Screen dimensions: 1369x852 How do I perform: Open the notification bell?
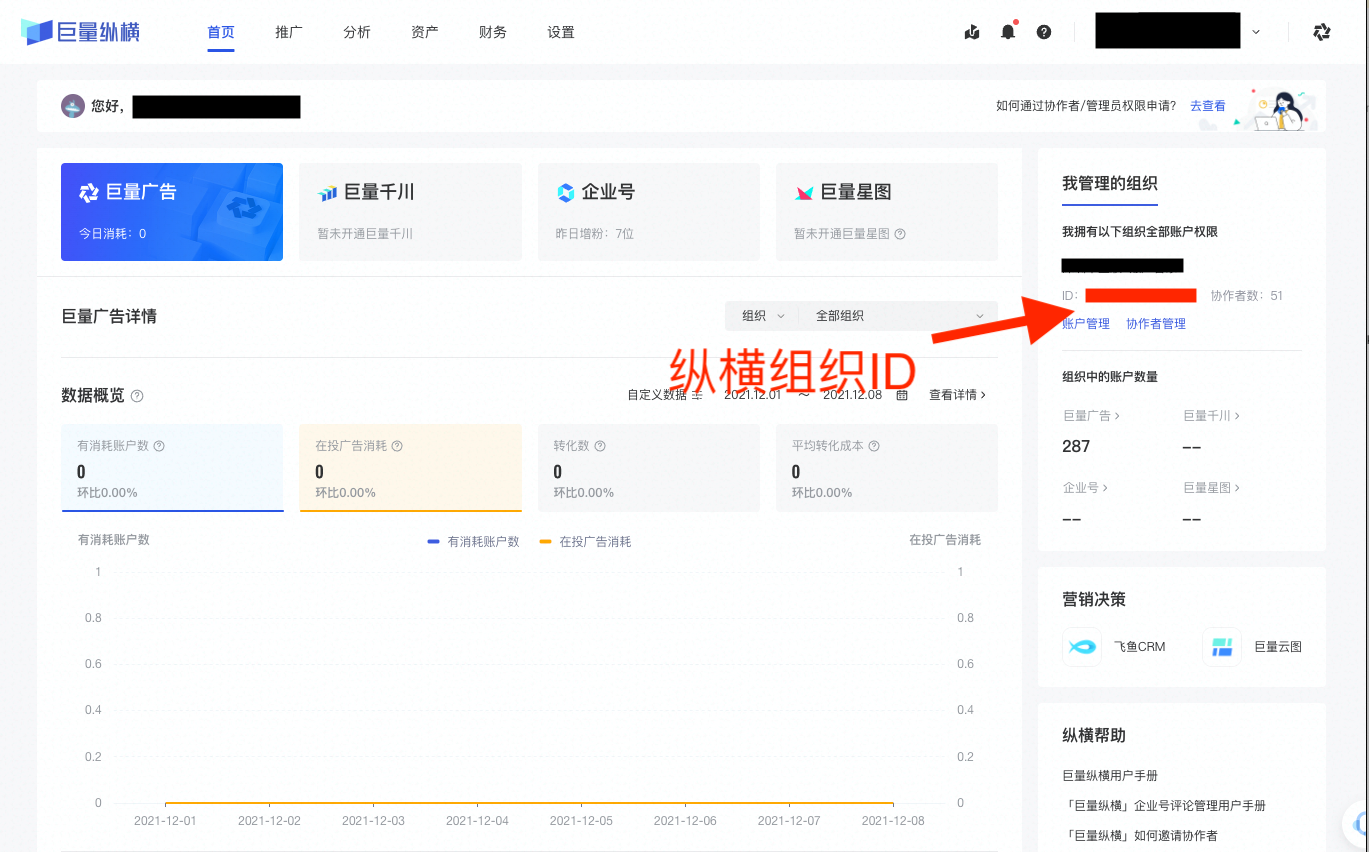click(x=1008, y=32)
